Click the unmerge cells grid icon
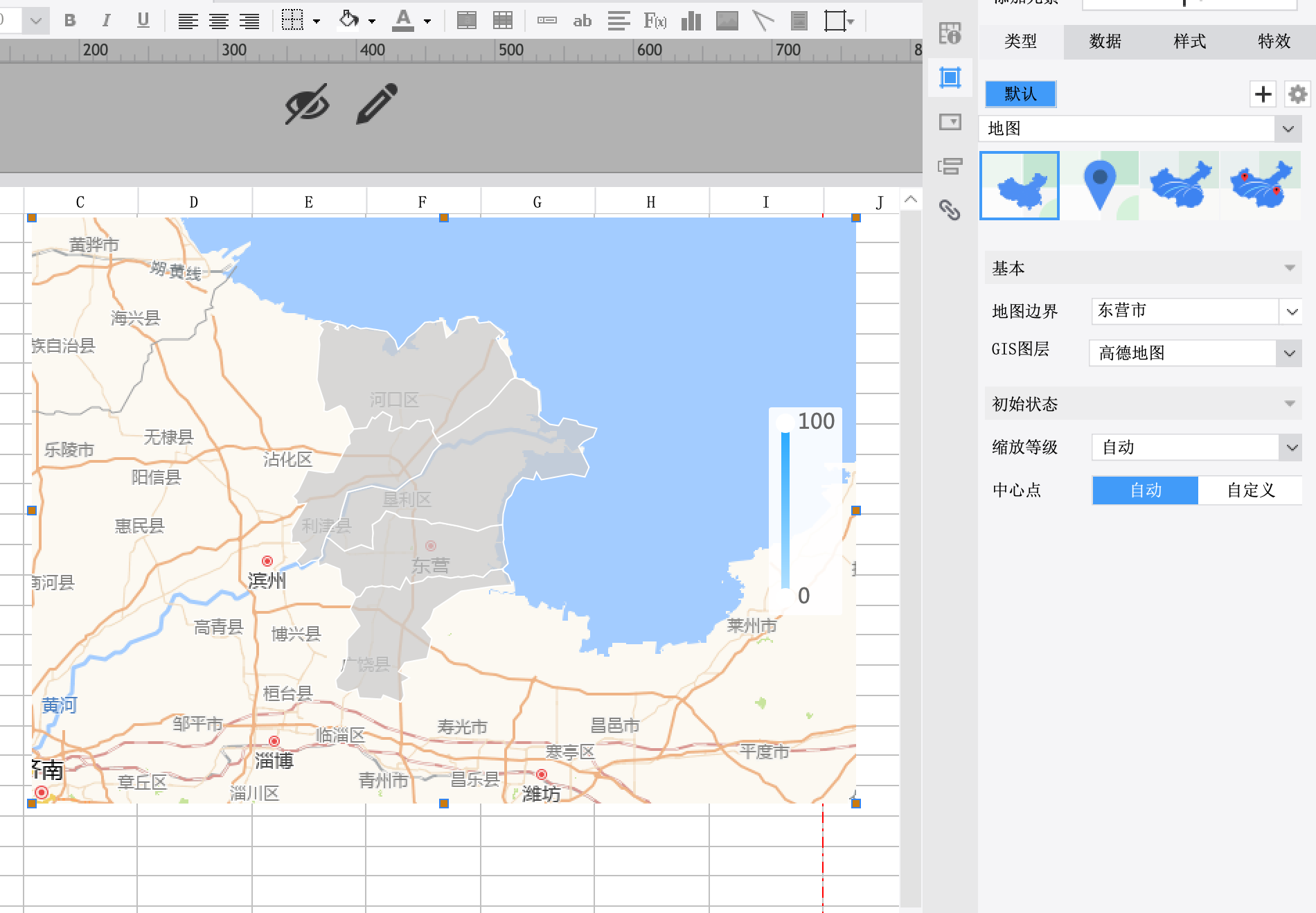 coord(503,21)
